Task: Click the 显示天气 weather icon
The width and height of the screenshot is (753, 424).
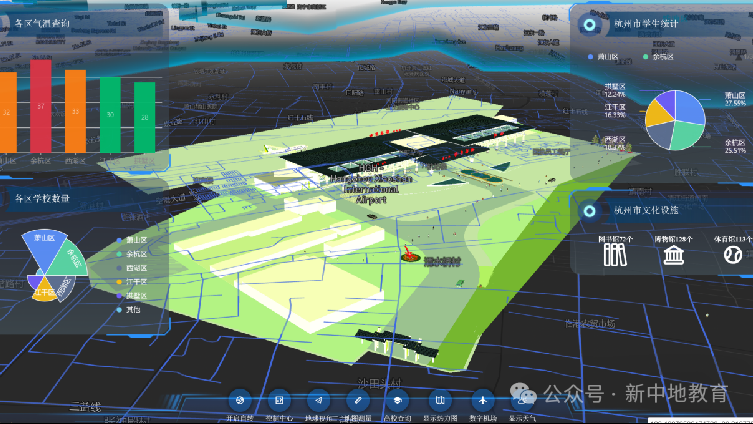Action: tap(522, 400)
